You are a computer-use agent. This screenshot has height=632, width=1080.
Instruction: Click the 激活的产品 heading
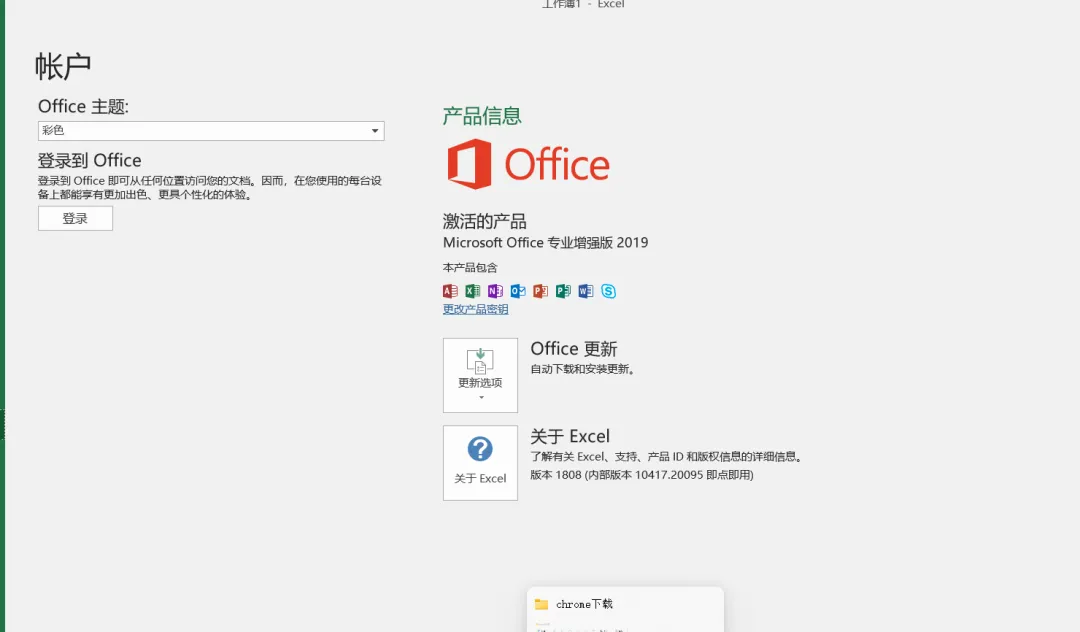(x=485, y=222)
